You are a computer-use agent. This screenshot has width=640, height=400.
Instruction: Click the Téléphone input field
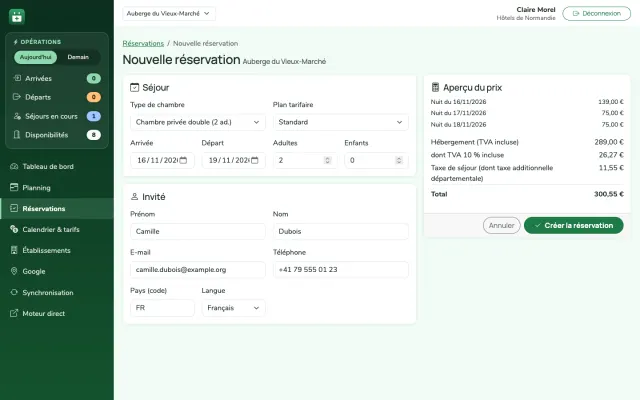pyautogui.click(x=340, y=269)
